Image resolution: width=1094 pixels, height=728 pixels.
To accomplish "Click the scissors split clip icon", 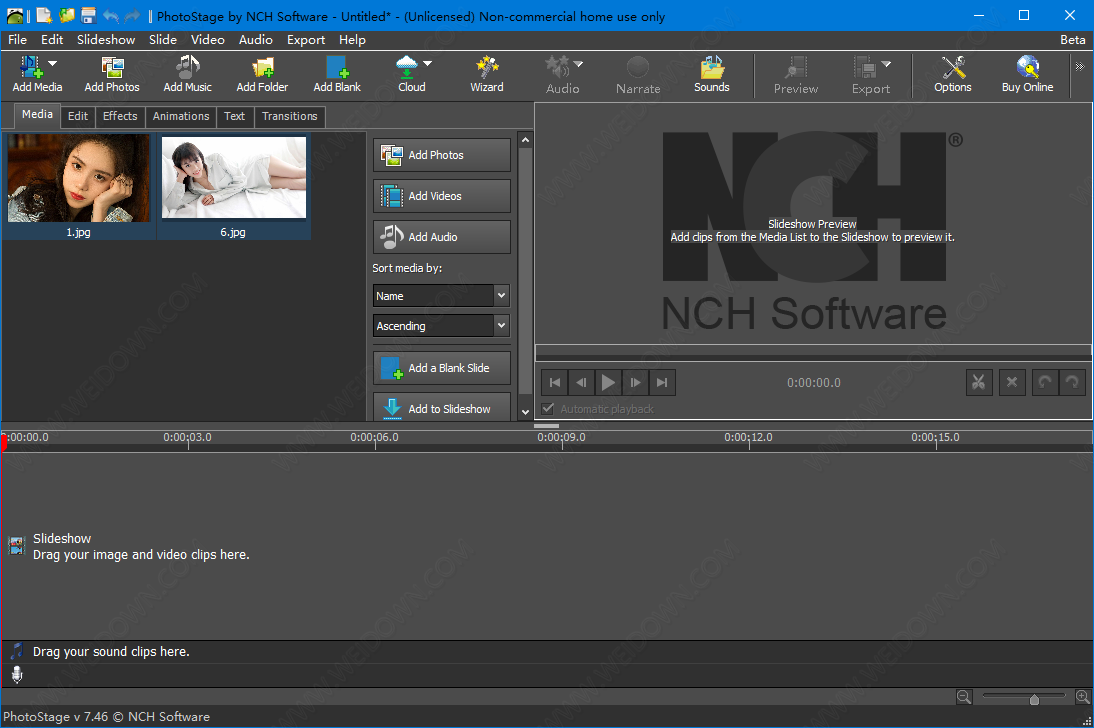I will tap(979, 382).
